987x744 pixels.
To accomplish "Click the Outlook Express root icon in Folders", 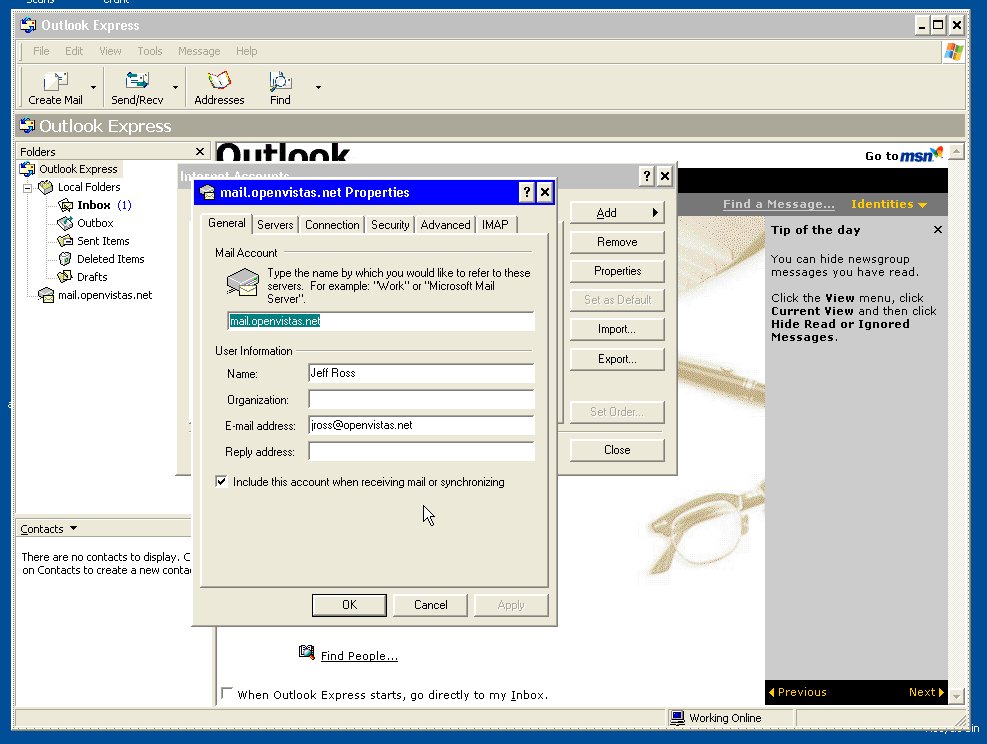I will click(27, 169).
